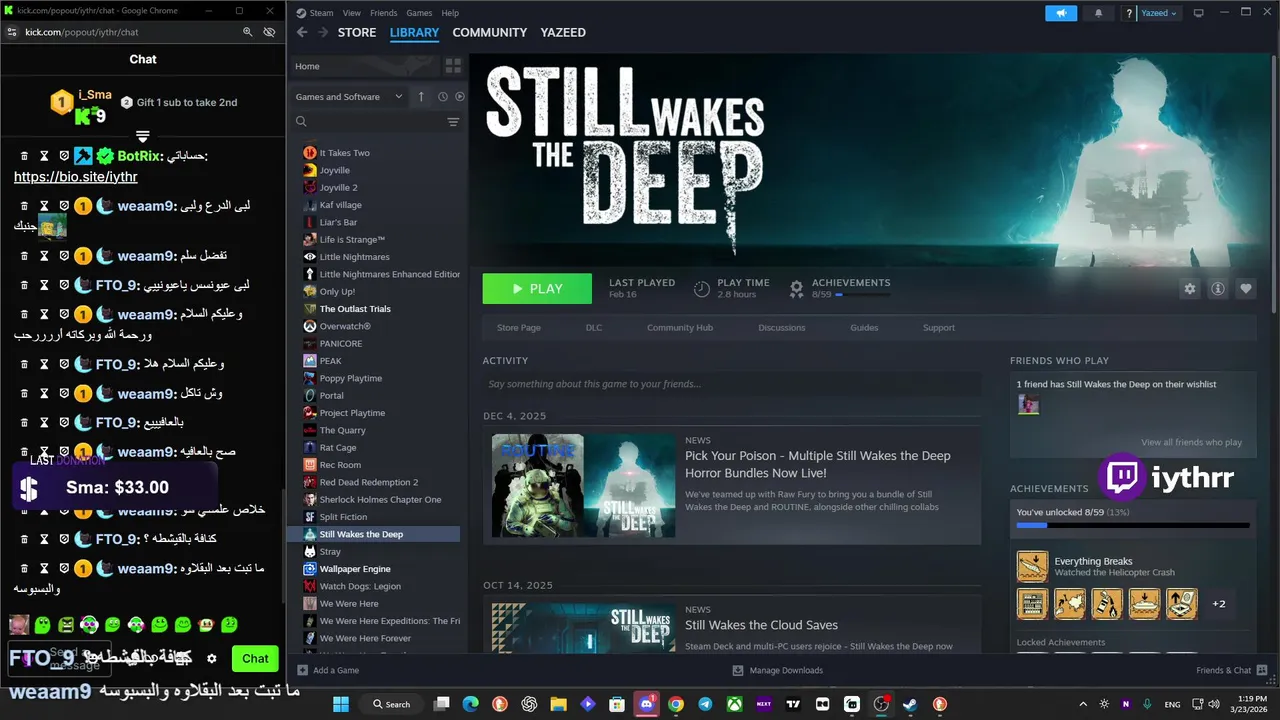Image resolution: width=1280 pixels, height=720 pixels.
Task: Open the View menu in Steam
Action: pyautogui.click(x=352, y=13)
